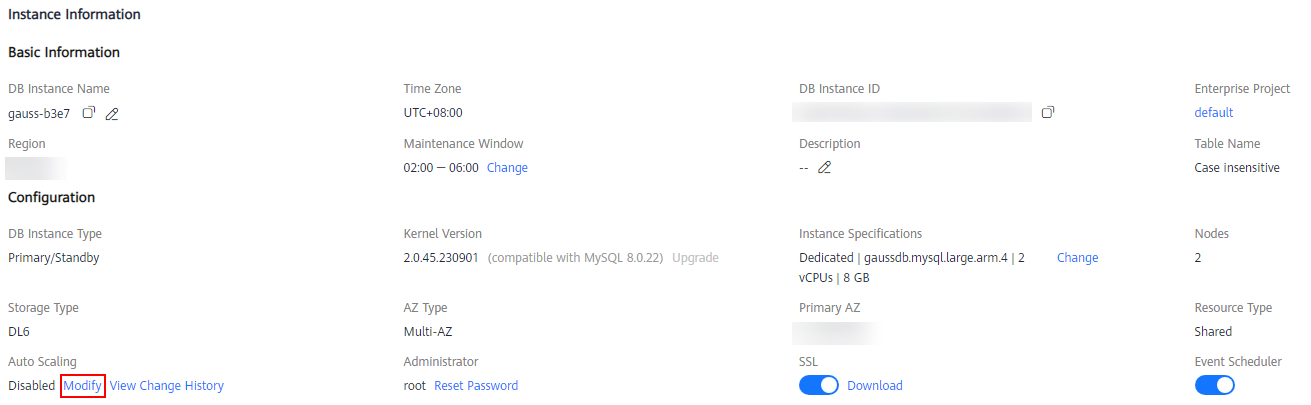Modify the Auto Scaling setting
The image size is (1311, 405).
pos(83,385)
